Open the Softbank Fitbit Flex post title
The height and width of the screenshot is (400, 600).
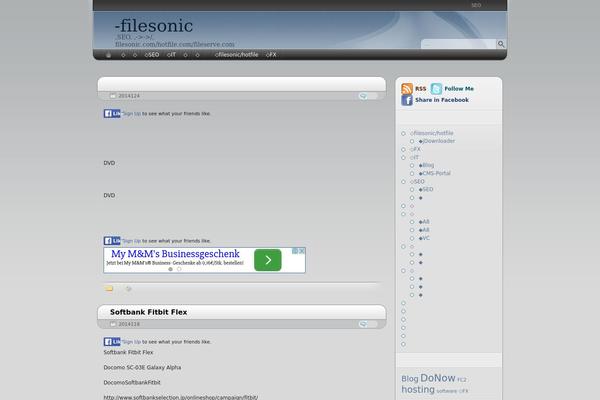[x=148, y=312]
